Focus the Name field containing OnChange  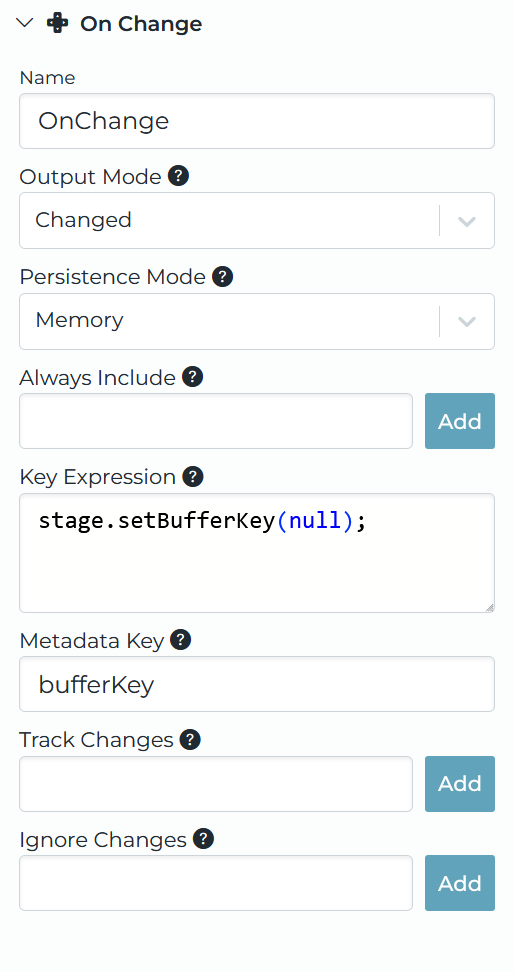tap(257, 121)
